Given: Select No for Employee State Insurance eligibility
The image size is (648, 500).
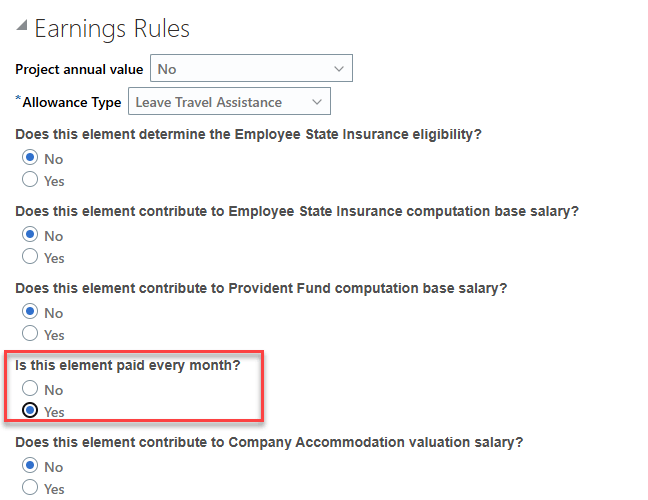Looking at the screenshot, I should click(30, 158).
